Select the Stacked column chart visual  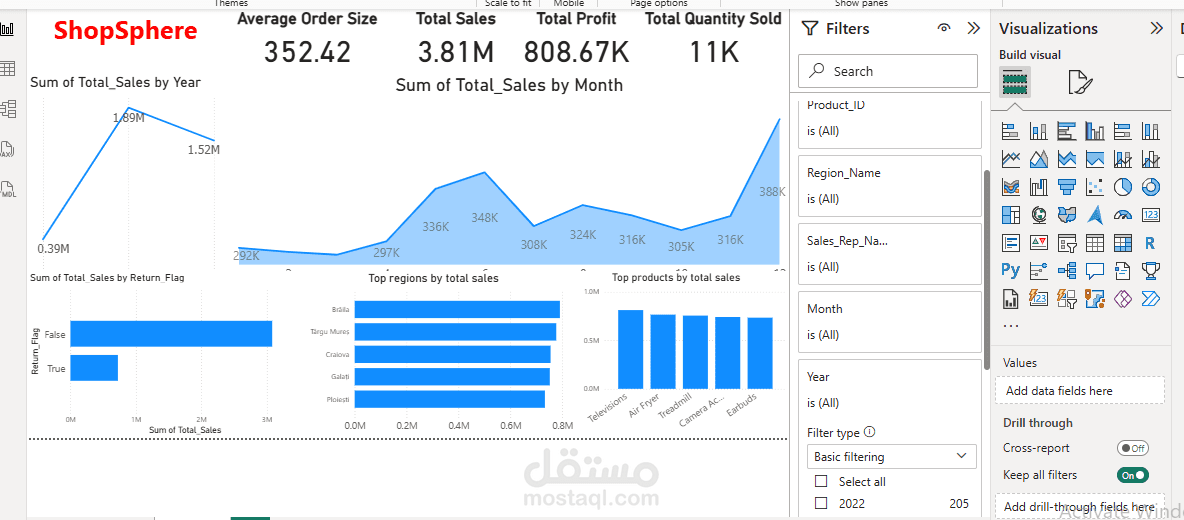tap(1039, 131)
